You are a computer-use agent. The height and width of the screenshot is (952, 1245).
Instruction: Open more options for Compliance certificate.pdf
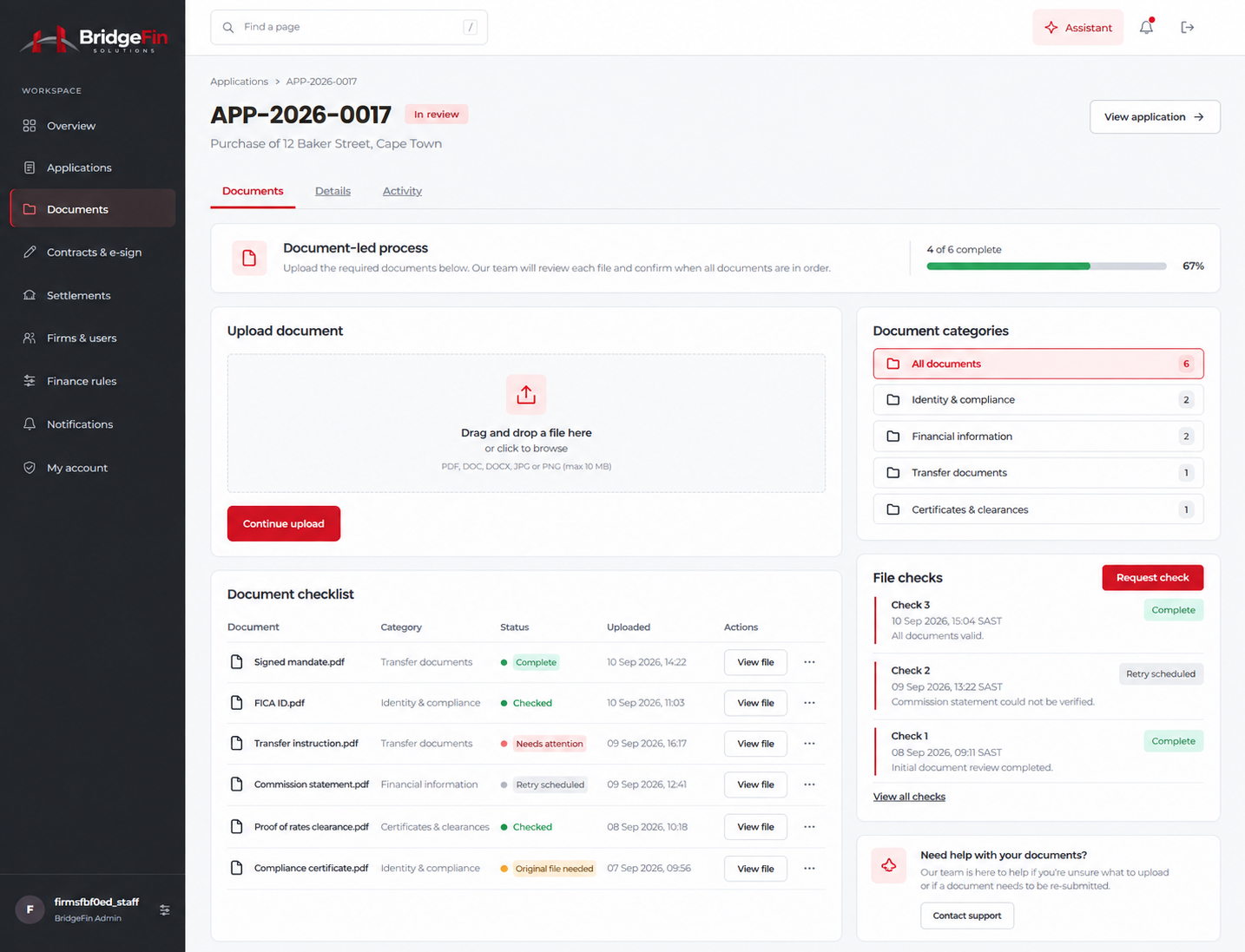tap(809, 869)
